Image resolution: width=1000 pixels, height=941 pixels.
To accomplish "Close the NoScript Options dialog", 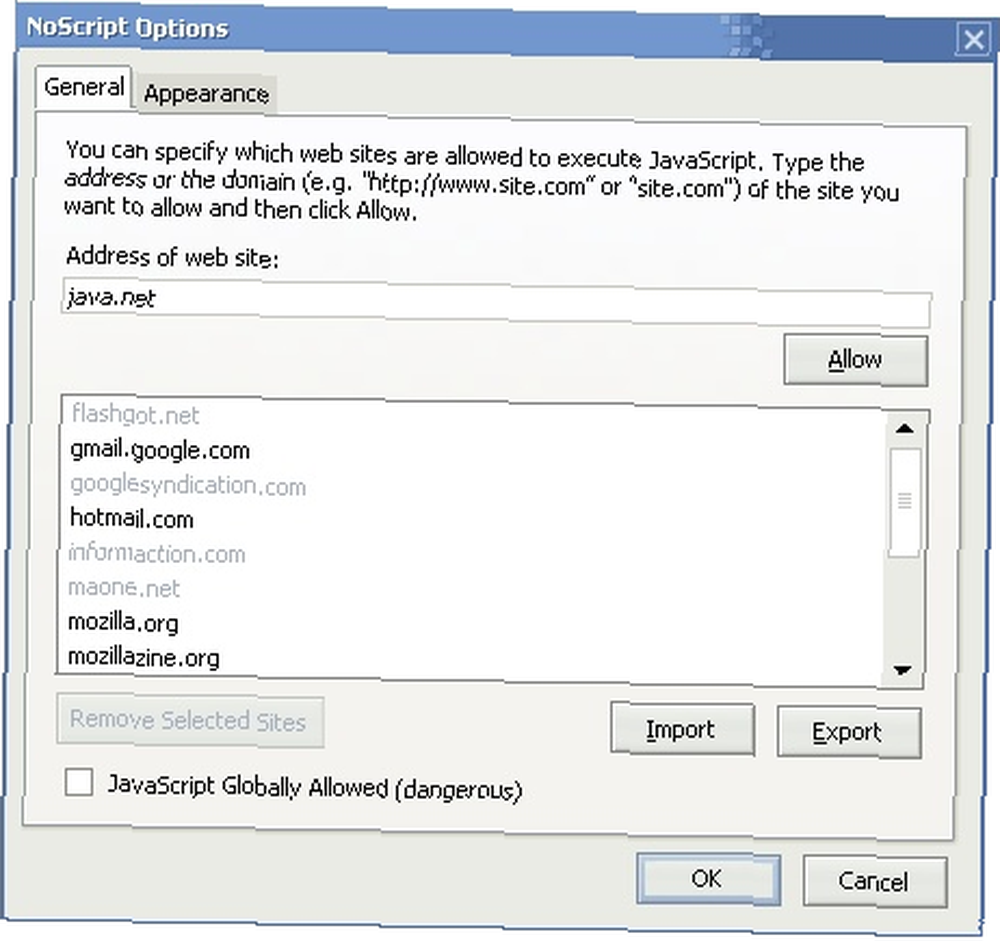I will tap(973, 40).
